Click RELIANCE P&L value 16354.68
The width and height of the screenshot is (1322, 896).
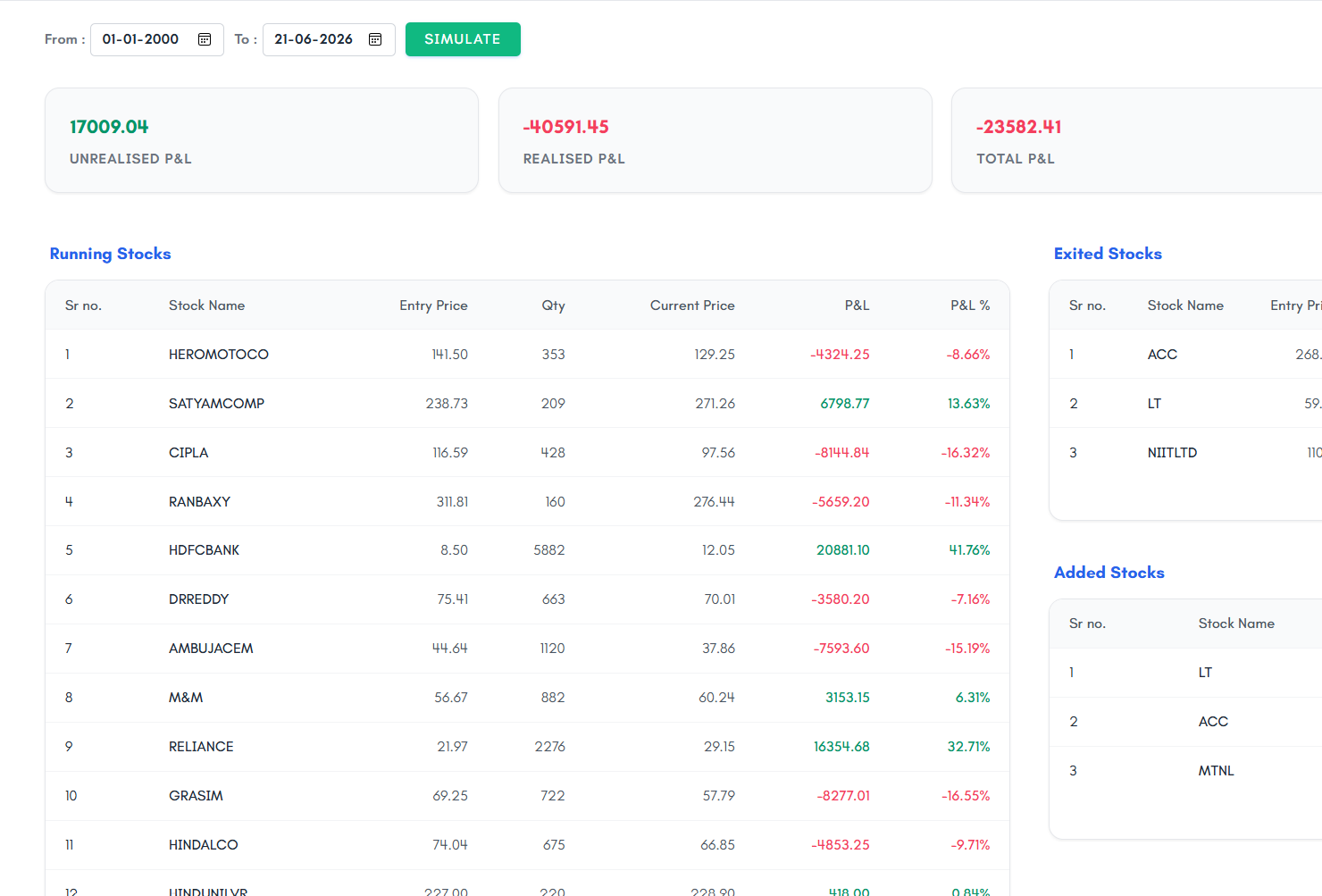841,747
